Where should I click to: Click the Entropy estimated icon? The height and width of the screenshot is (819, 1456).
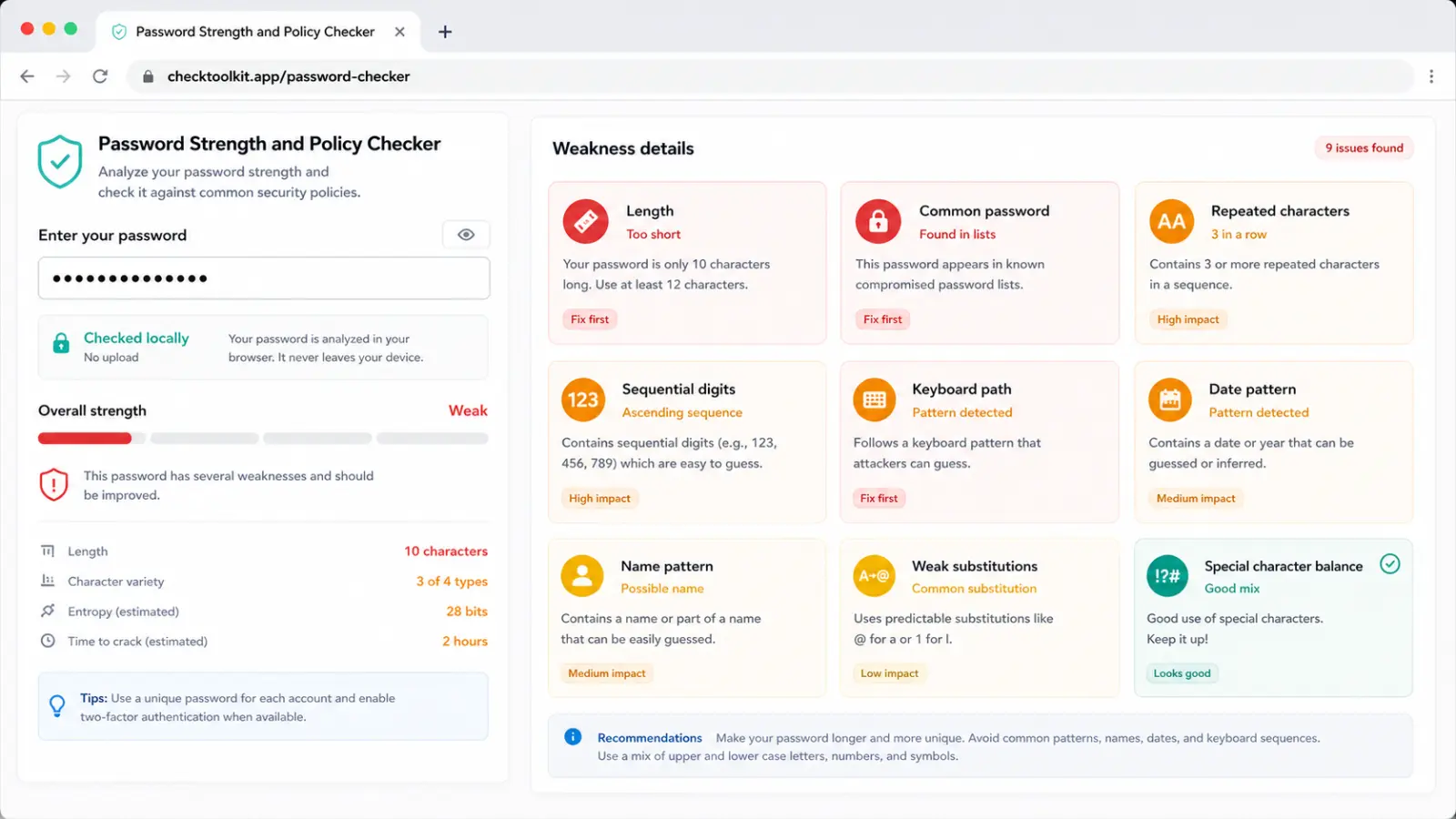point(48,611)
